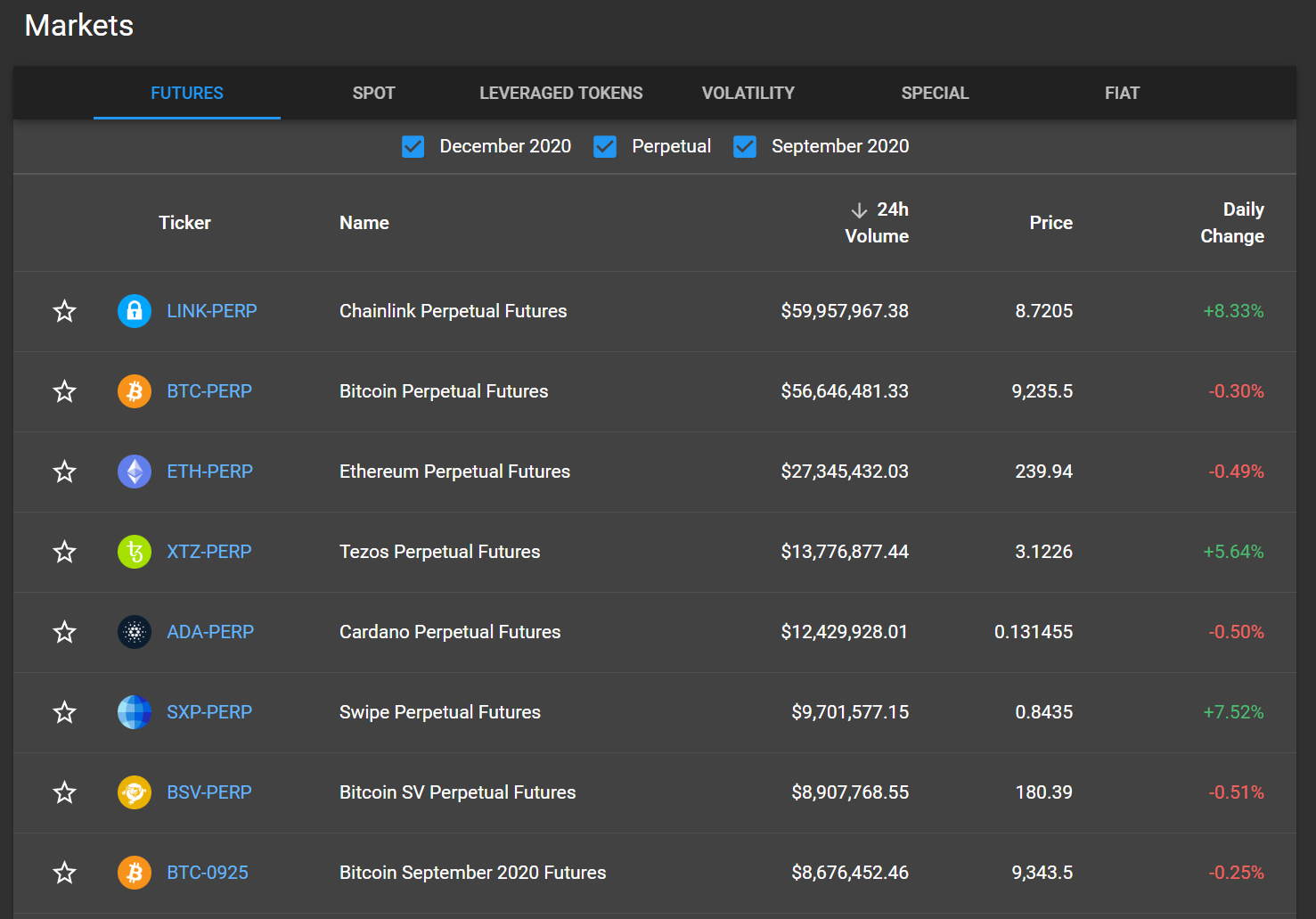Click 'Bitcoin September 2020 Futures' name
The image size is (1316, 919).
pos(472,873)
